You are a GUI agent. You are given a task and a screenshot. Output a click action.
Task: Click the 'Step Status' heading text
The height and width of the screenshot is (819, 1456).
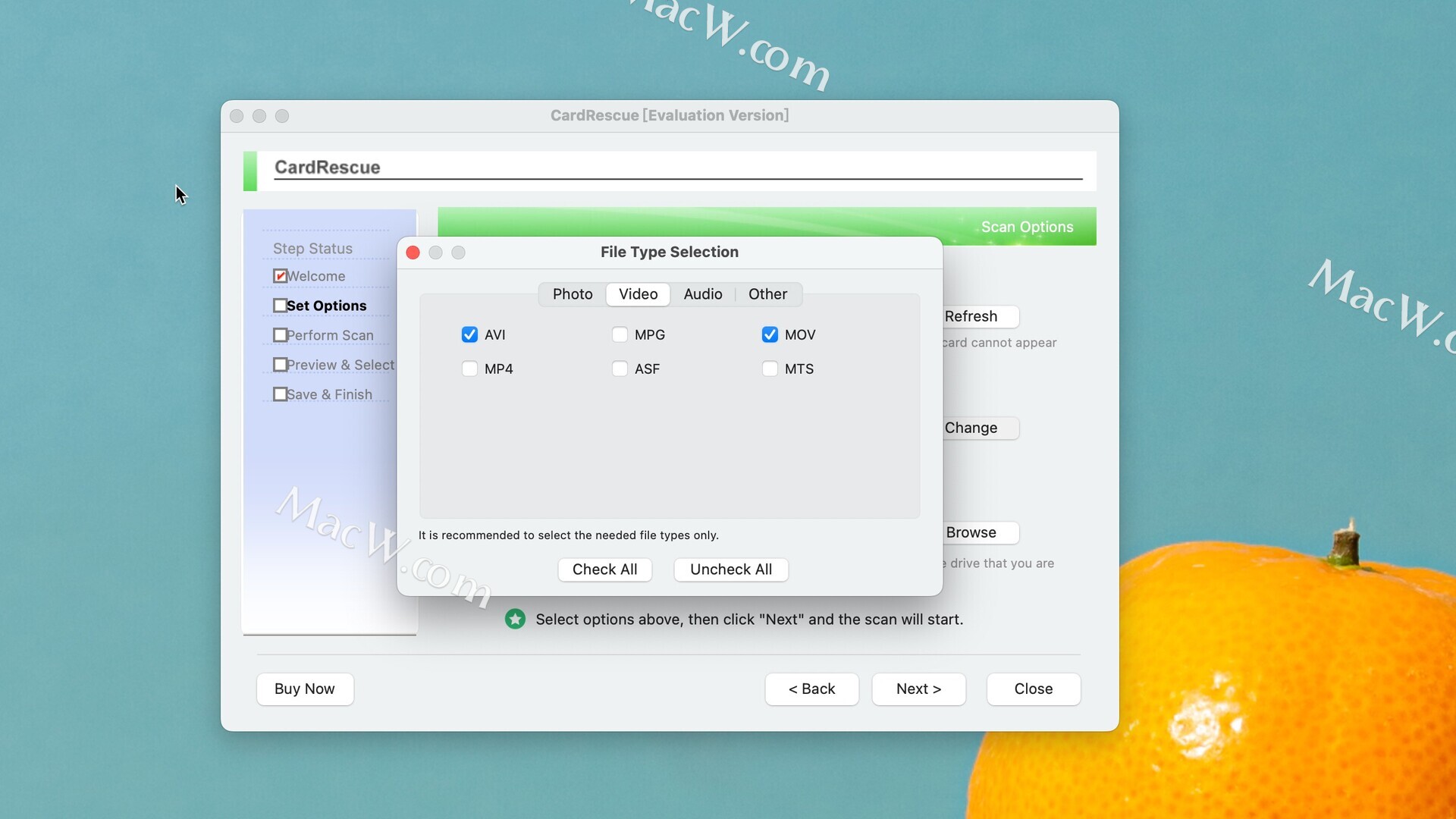click(312, 249)
